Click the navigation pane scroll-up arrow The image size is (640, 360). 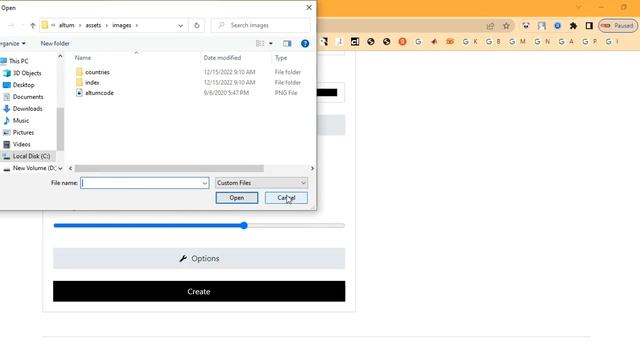(60, 56)
